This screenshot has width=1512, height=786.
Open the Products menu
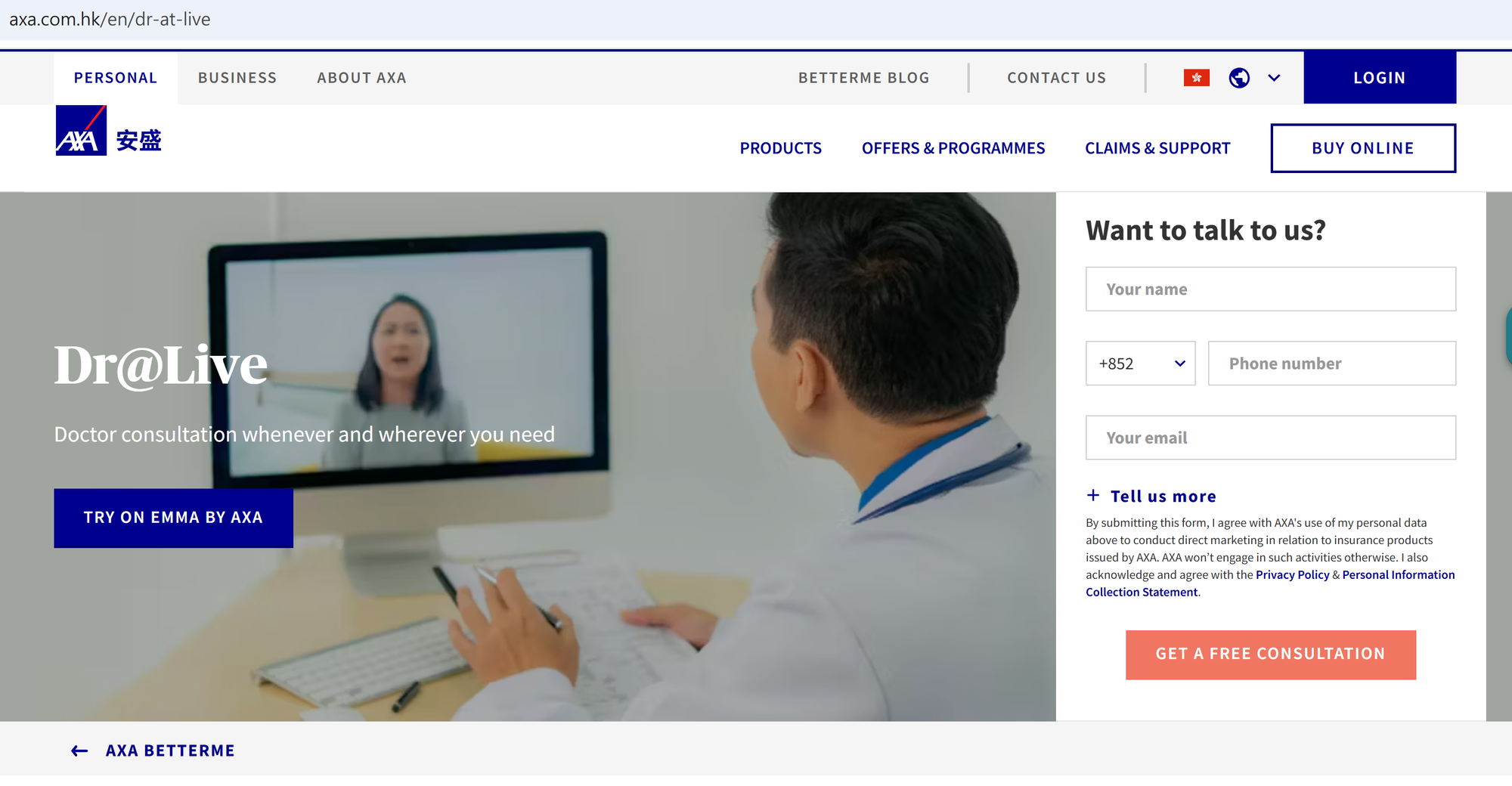(780, 148)
